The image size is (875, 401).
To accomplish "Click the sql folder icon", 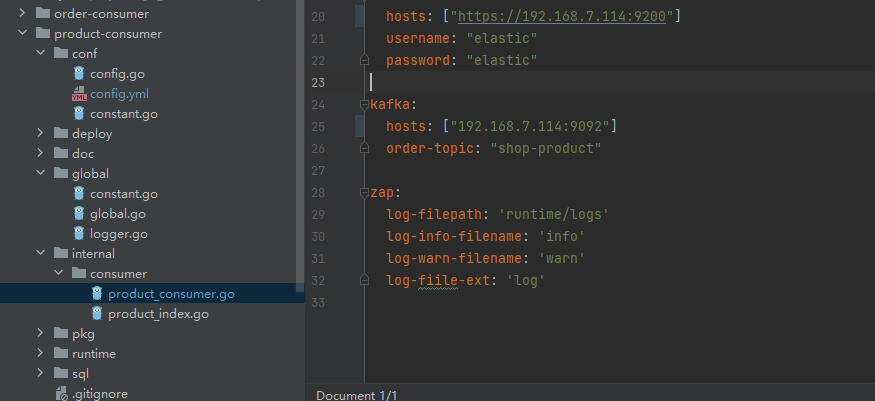I will pyautogui.click(x=61, y=374).
